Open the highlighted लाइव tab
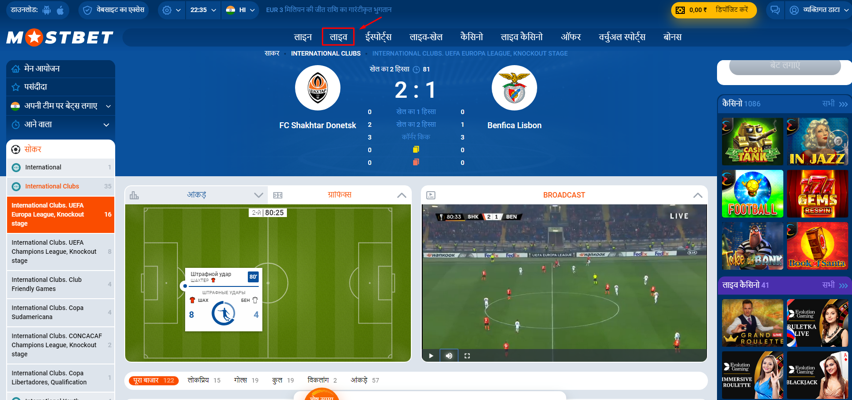The height and width of the screenshot is (400, 852). (x=338, y=37)
